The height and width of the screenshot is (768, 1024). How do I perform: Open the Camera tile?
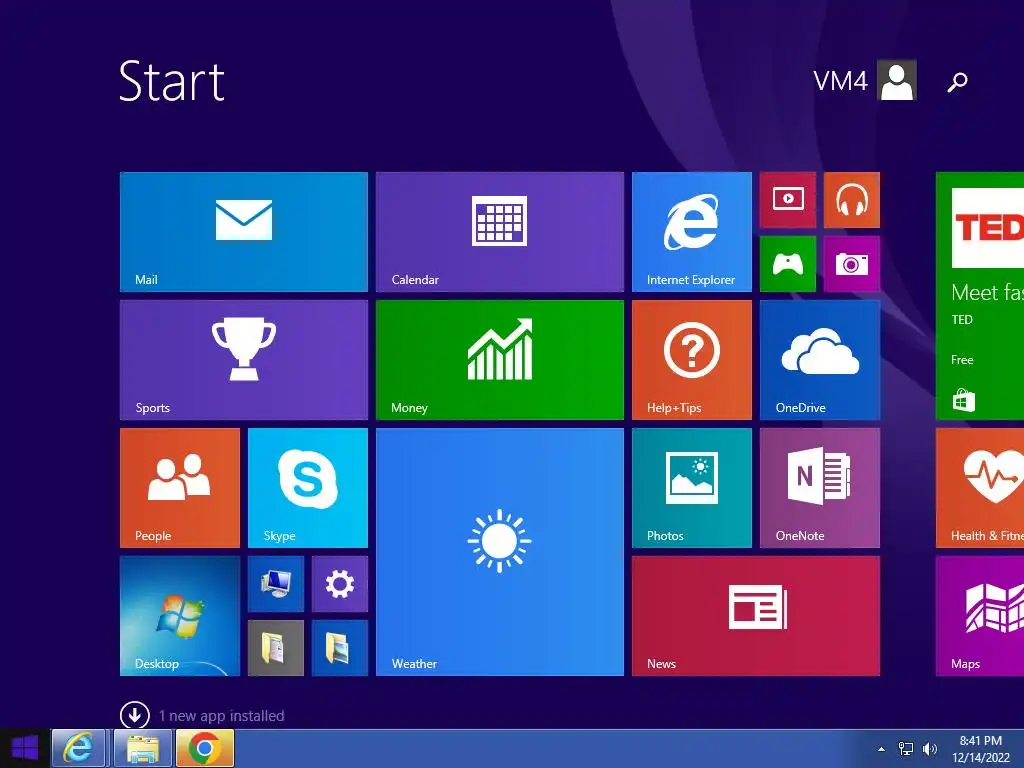coord(852,264)
